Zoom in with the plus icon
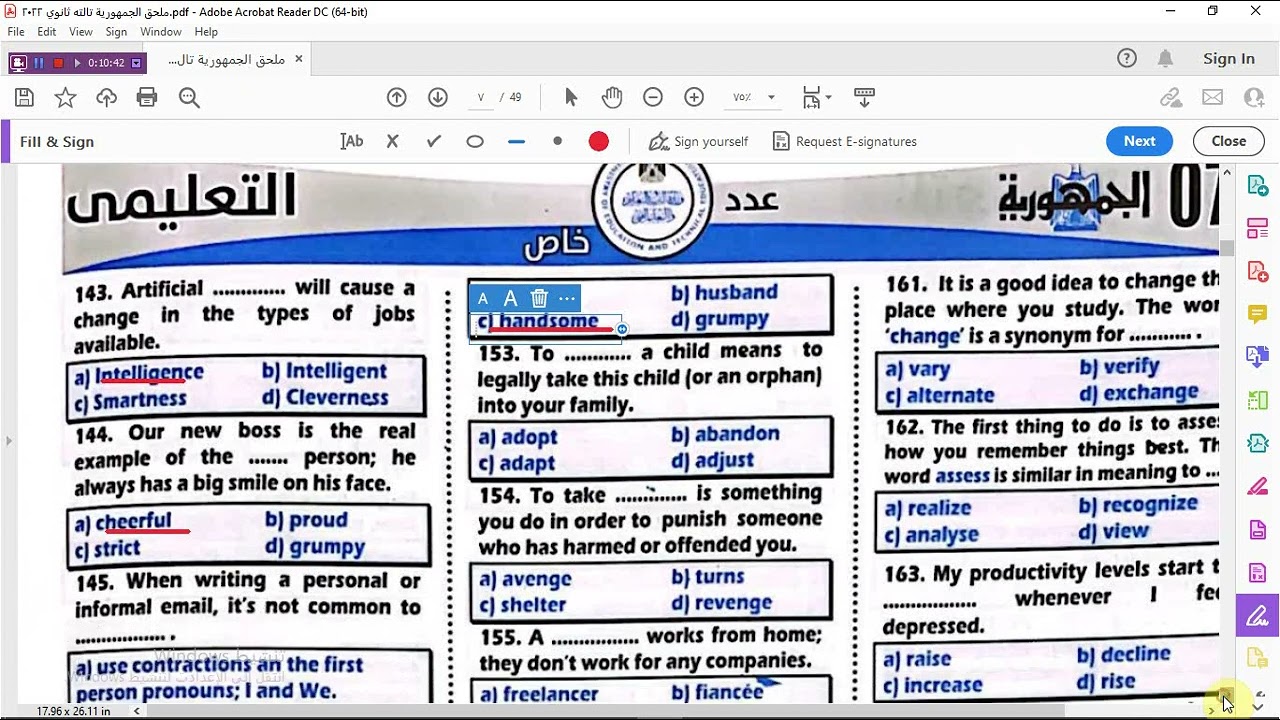 (694, 97)
